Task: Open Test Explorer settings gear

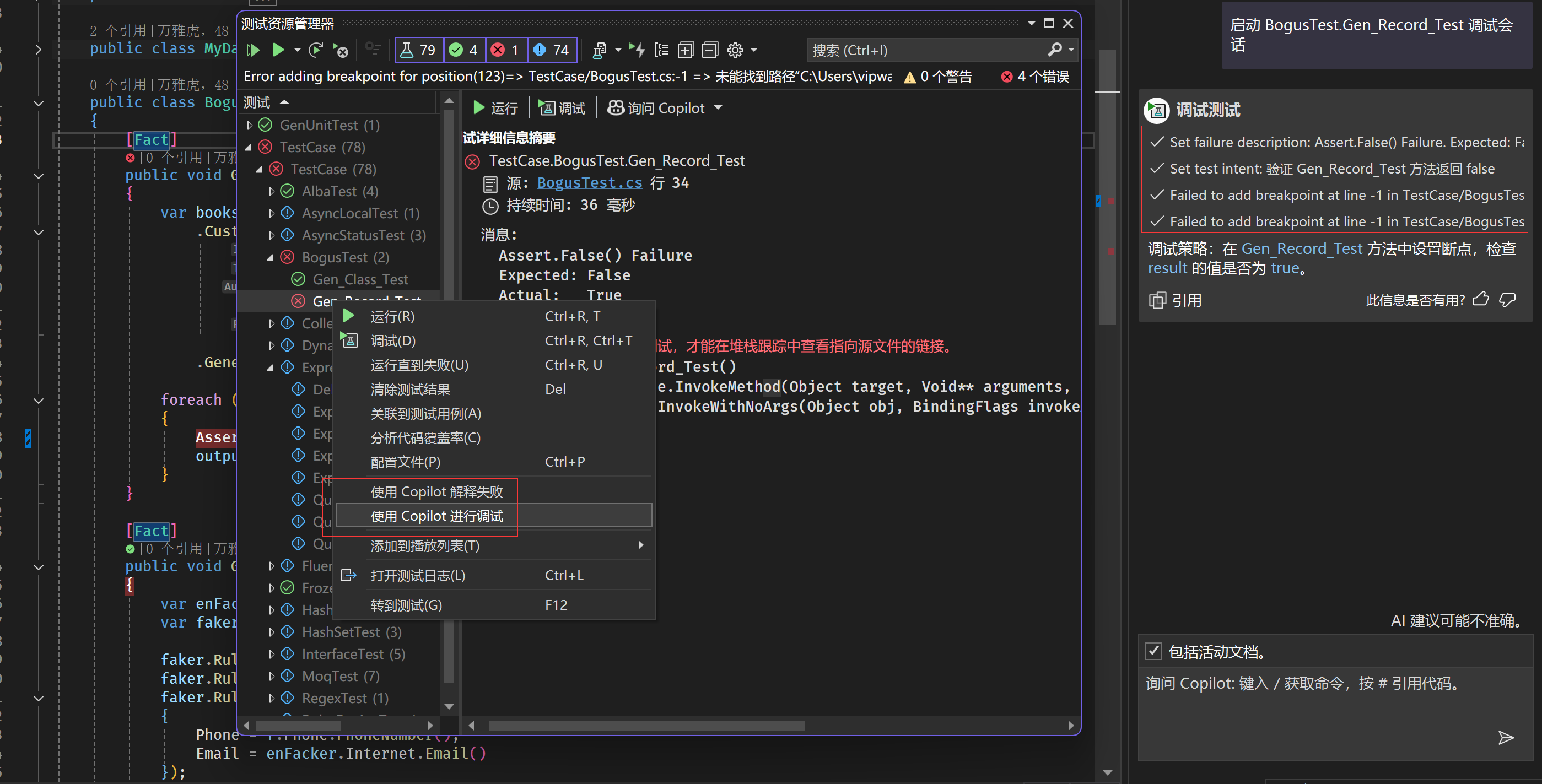Action: (735, 50)
